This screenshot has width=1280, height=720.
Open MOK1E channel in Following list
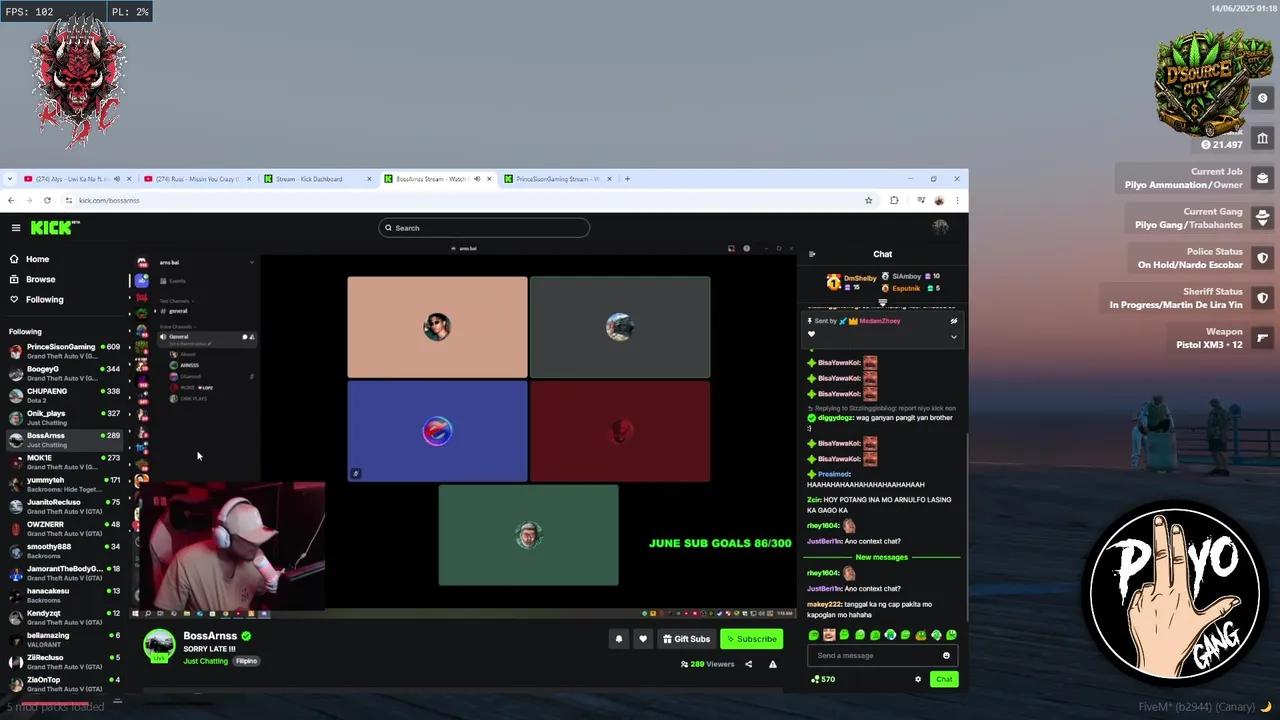tap(65, 462)
